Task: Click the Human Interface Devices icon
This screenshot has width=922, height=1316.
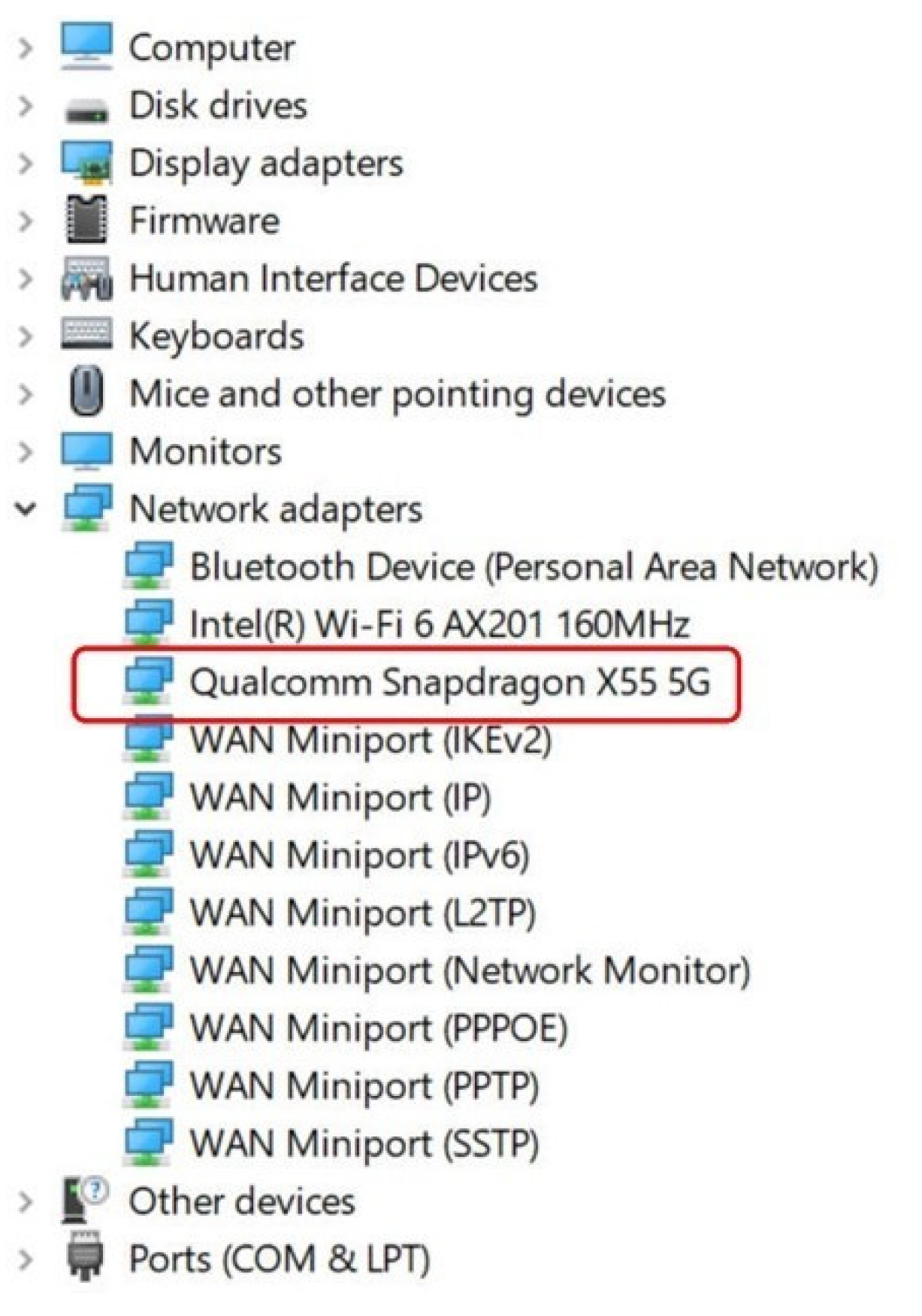Action: 86,279
